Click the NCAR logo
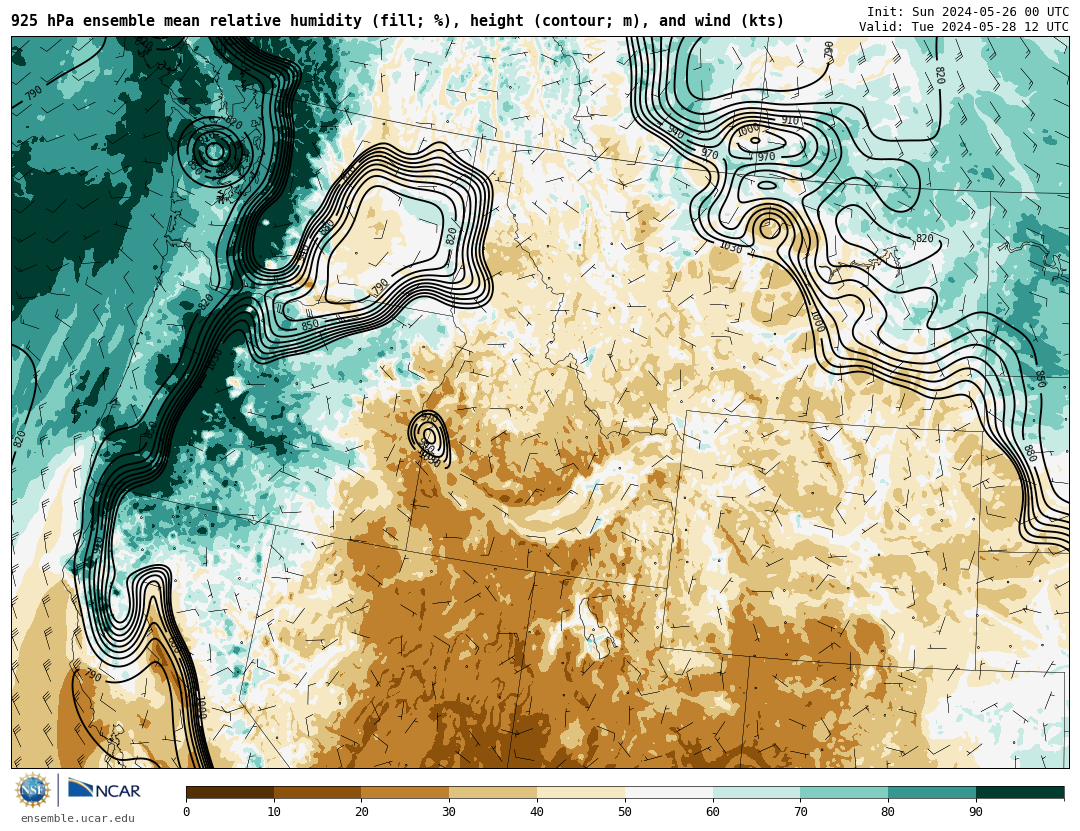Viewport: 1080px width, 831px height. [104, 790]
